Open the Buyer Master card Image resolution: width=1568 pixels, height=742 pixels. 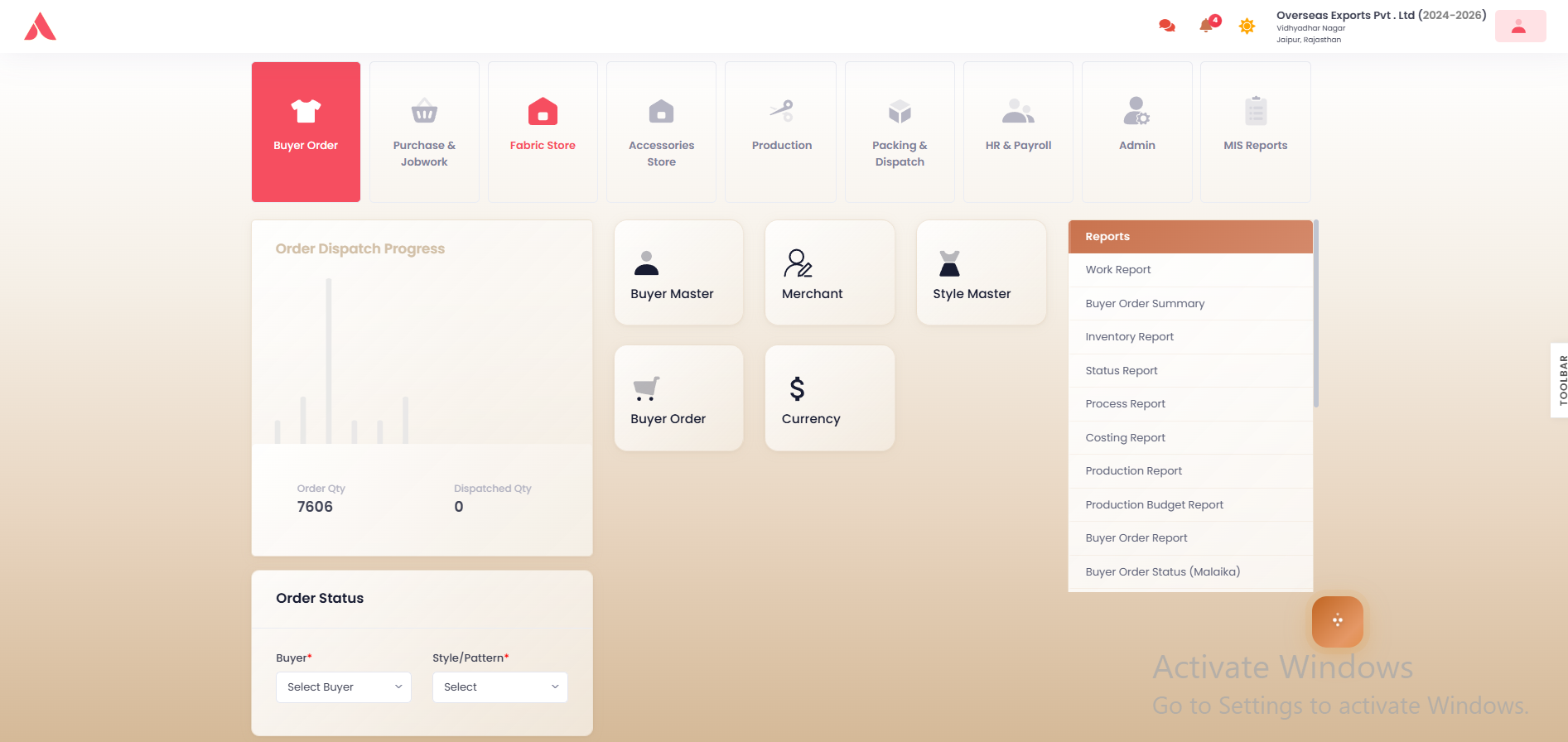tap(678, 272)
